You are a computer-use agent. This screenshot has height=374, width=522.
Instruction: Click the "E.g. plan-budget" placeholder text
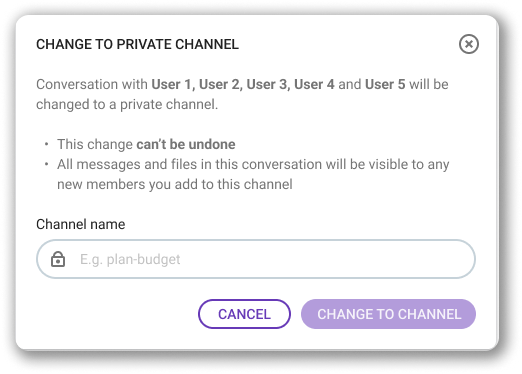click(x=130, y=259)
